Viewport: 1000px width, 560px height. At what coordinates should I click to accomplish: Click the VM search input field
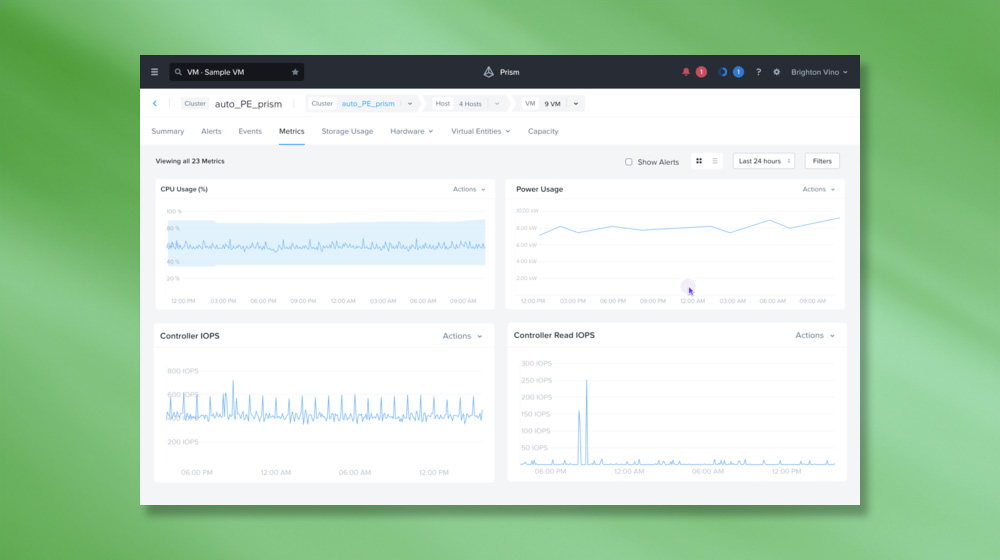(235, 72)
